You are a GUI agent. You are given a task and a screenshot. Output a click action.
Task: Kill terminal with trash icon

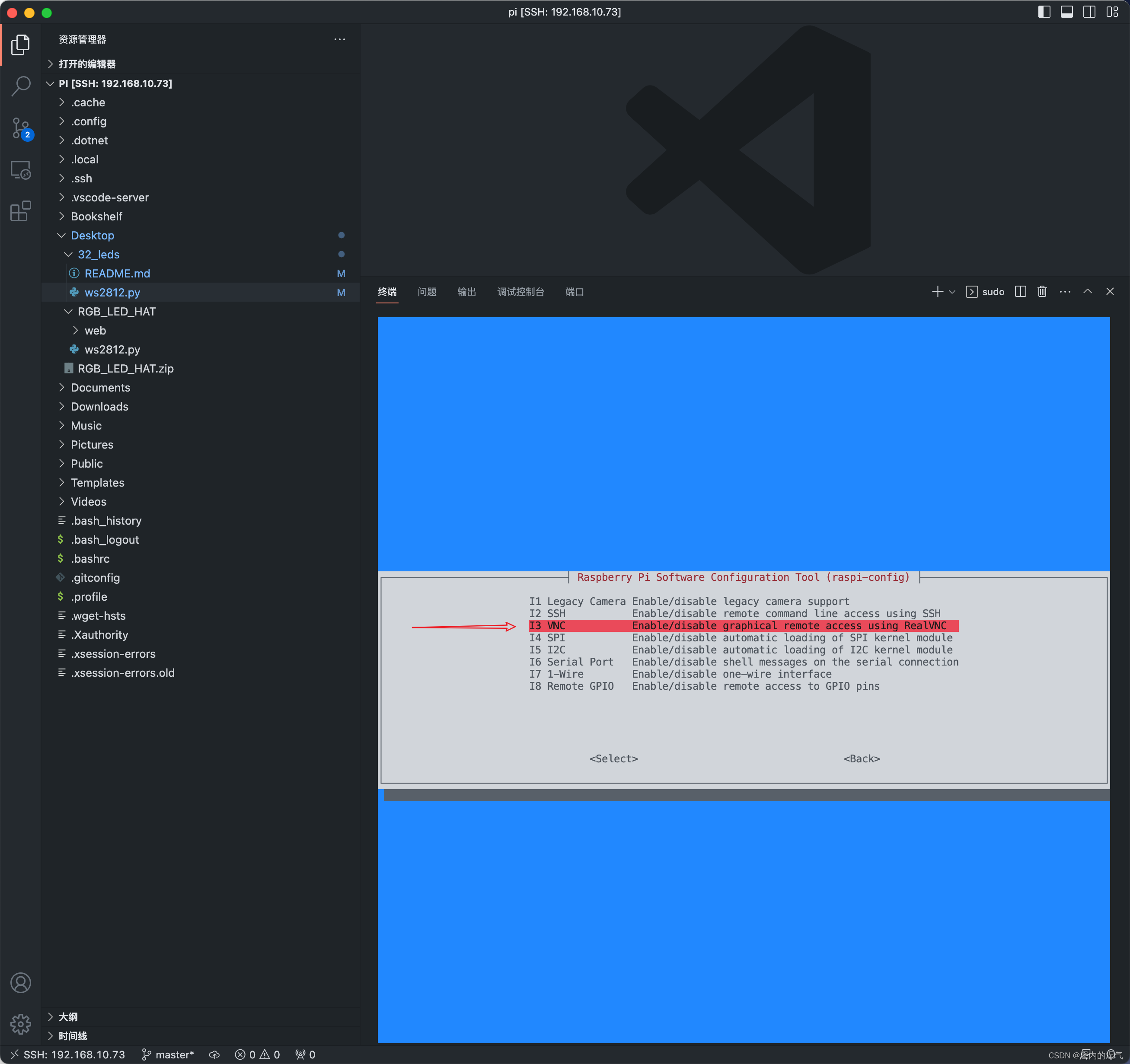1042,292
